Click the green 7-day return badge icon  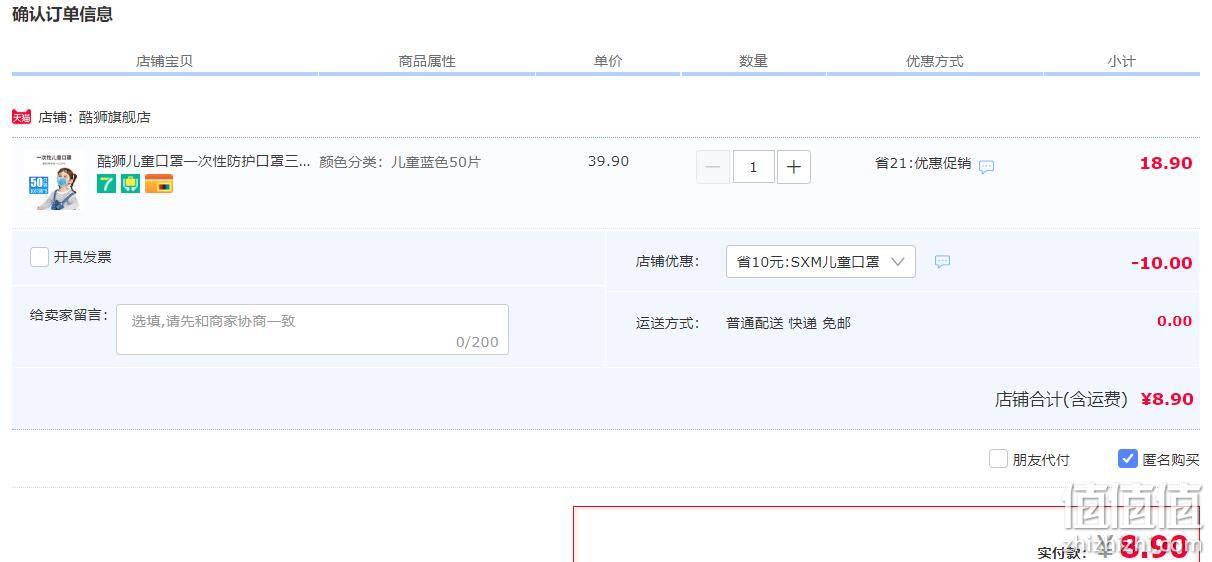point(107,184)
